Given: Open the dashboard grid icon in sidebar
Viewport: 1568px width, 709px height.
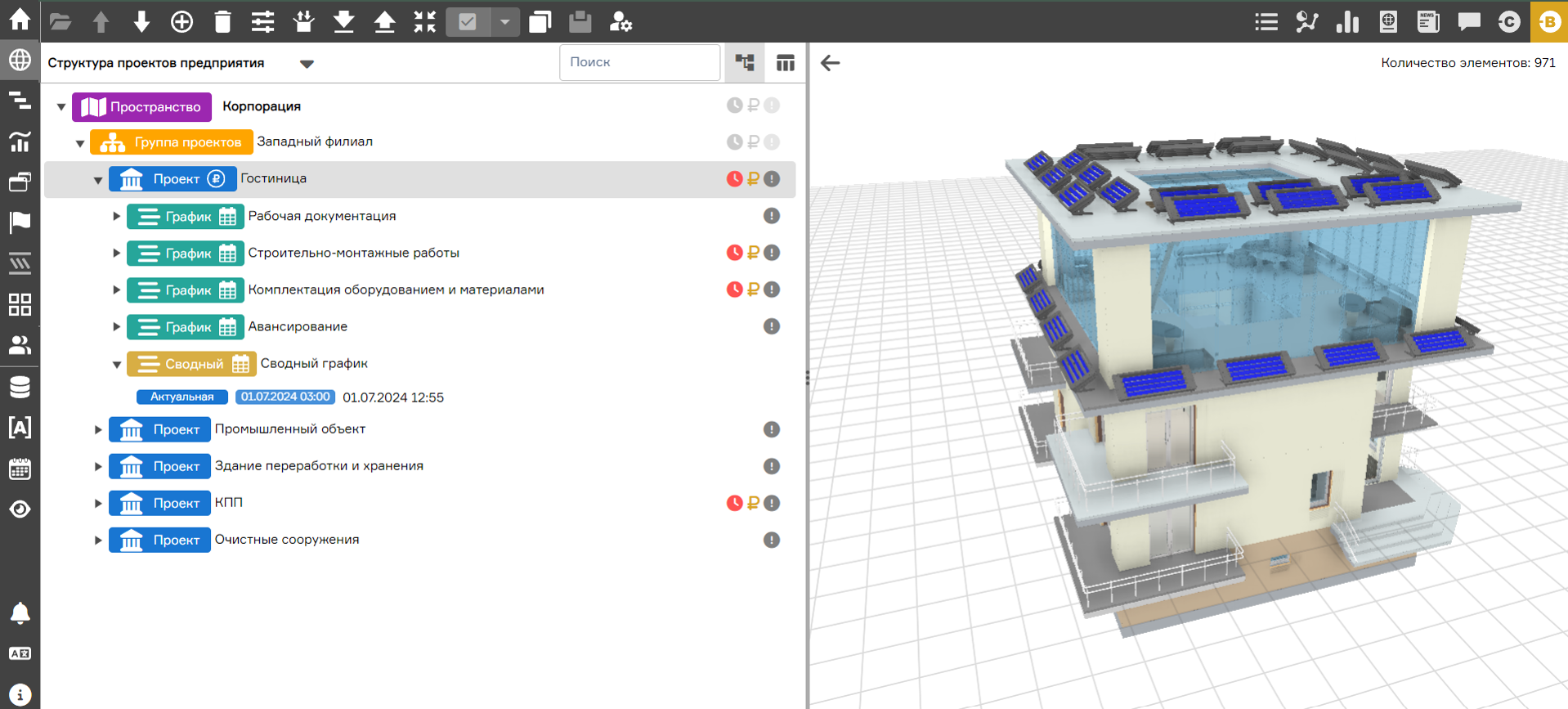Looking at the screenshot, I should (x=20, y=304).
